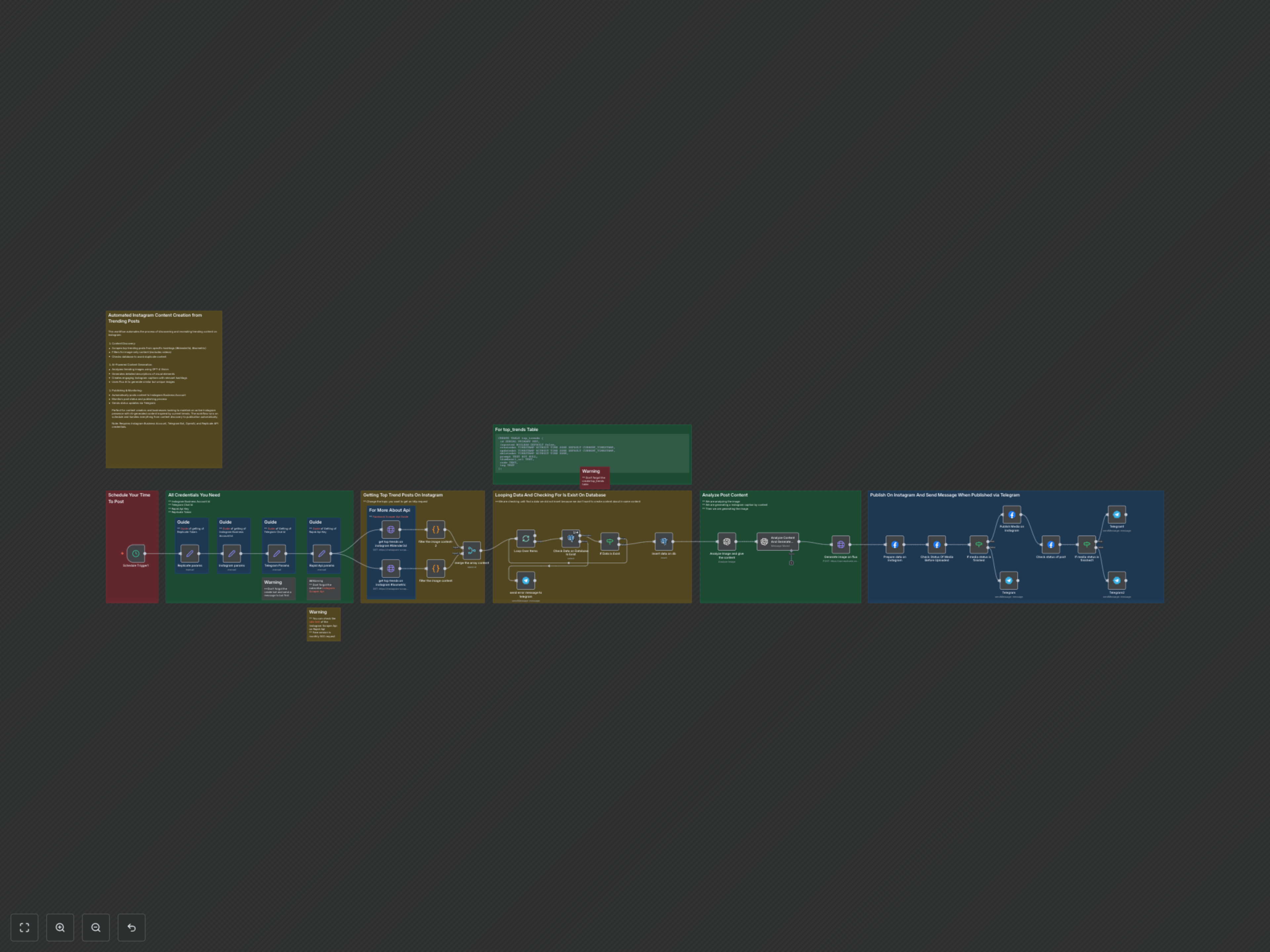Click the If Data is Exist node
The width and height of the screenshot is (1270, 952).
pos(610,541)
